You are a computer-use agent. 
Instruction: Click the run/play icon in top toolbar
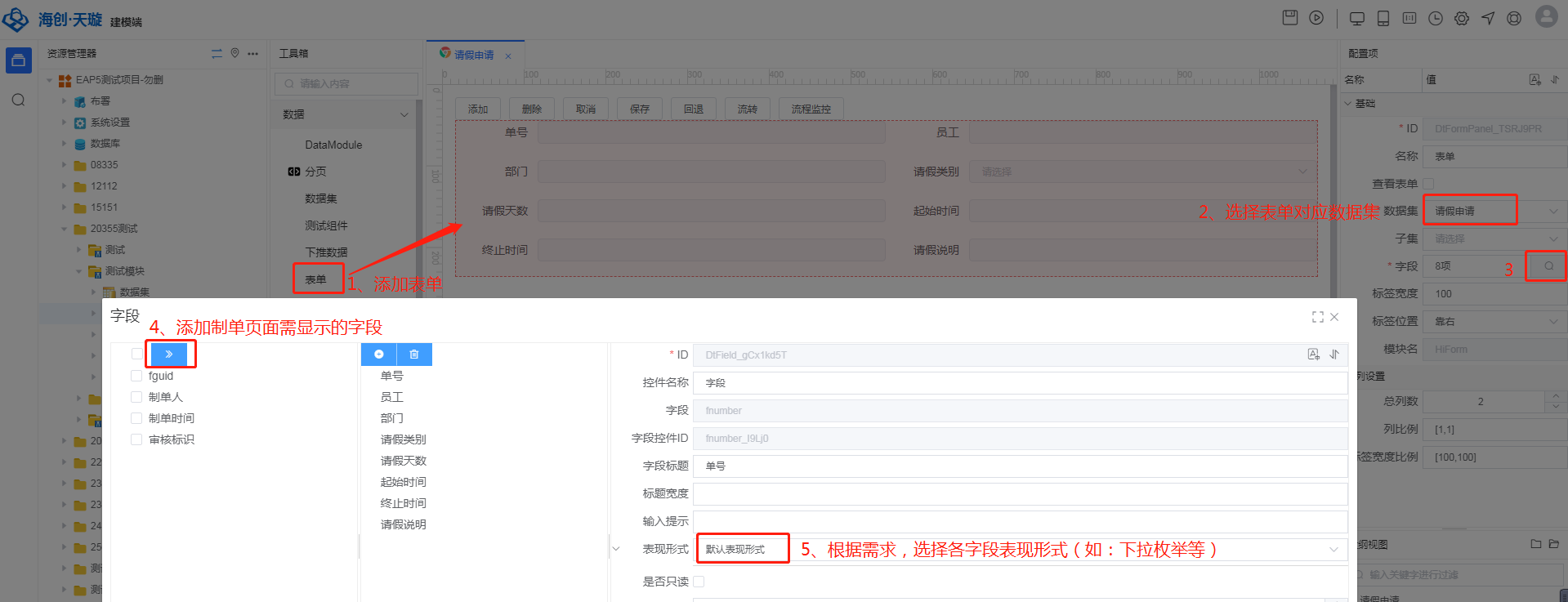point(1316,18)
